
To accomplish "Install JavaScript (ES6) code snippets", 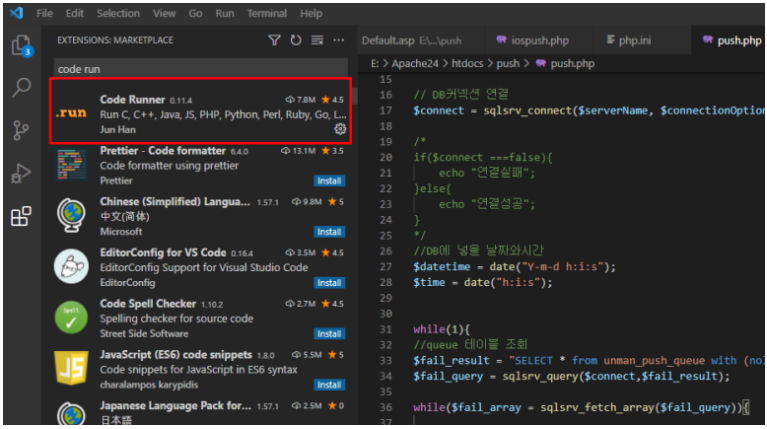I will 329,384.
